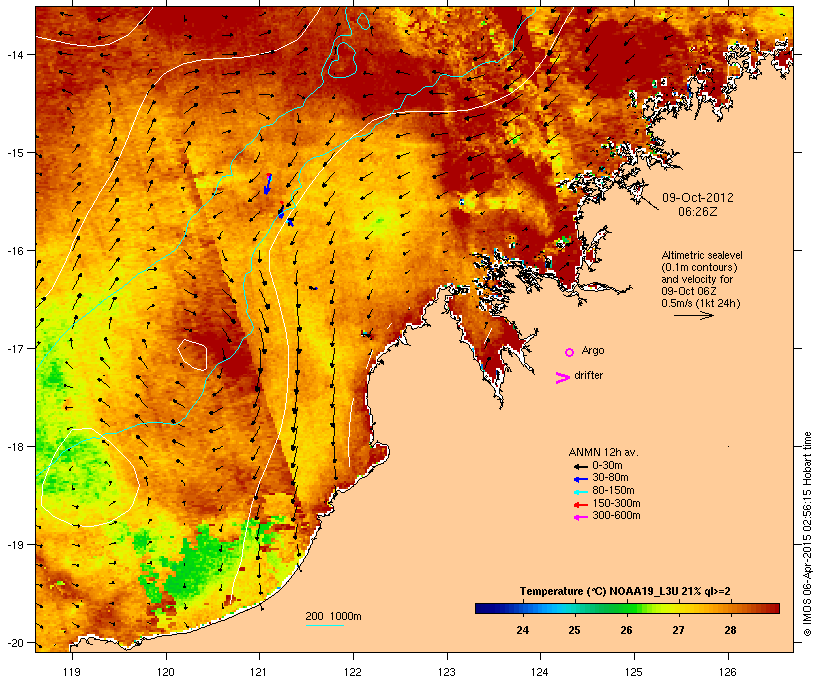Click the blue 30-80m arrow legend icon
The height and width of the screenshot is (680, 820).
click(580, 479)
